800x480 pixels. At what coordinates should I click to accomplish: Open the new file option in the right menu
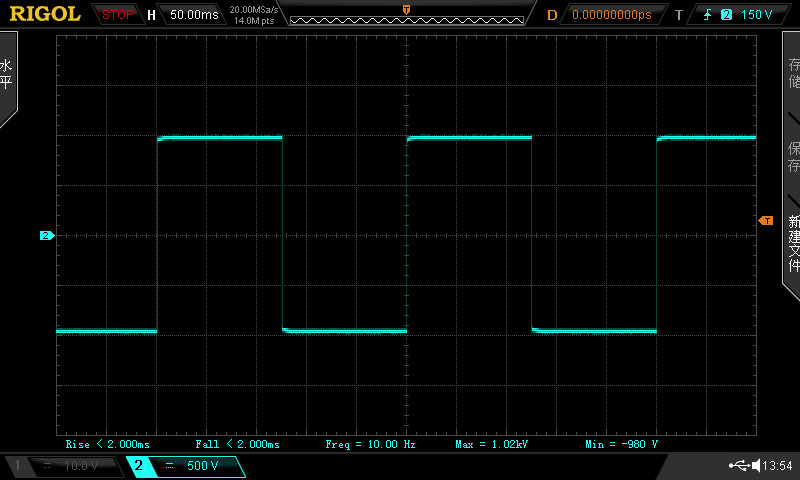793,243
